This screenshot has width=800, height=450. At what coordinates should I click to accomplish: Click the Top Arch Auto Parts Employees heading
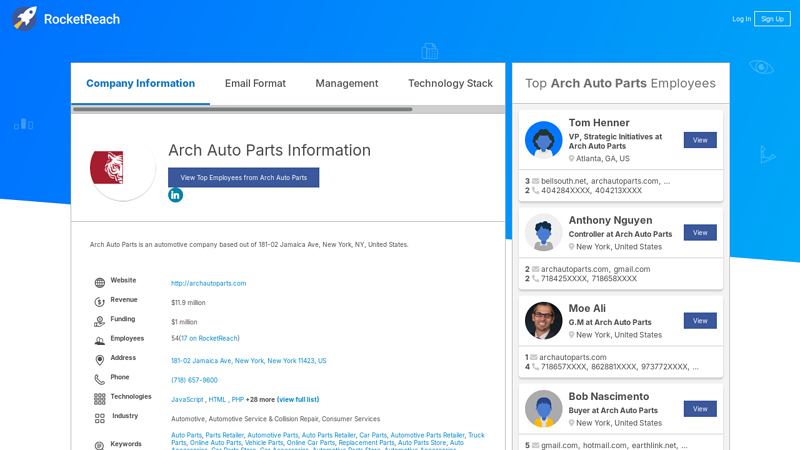tap(620, 83)
